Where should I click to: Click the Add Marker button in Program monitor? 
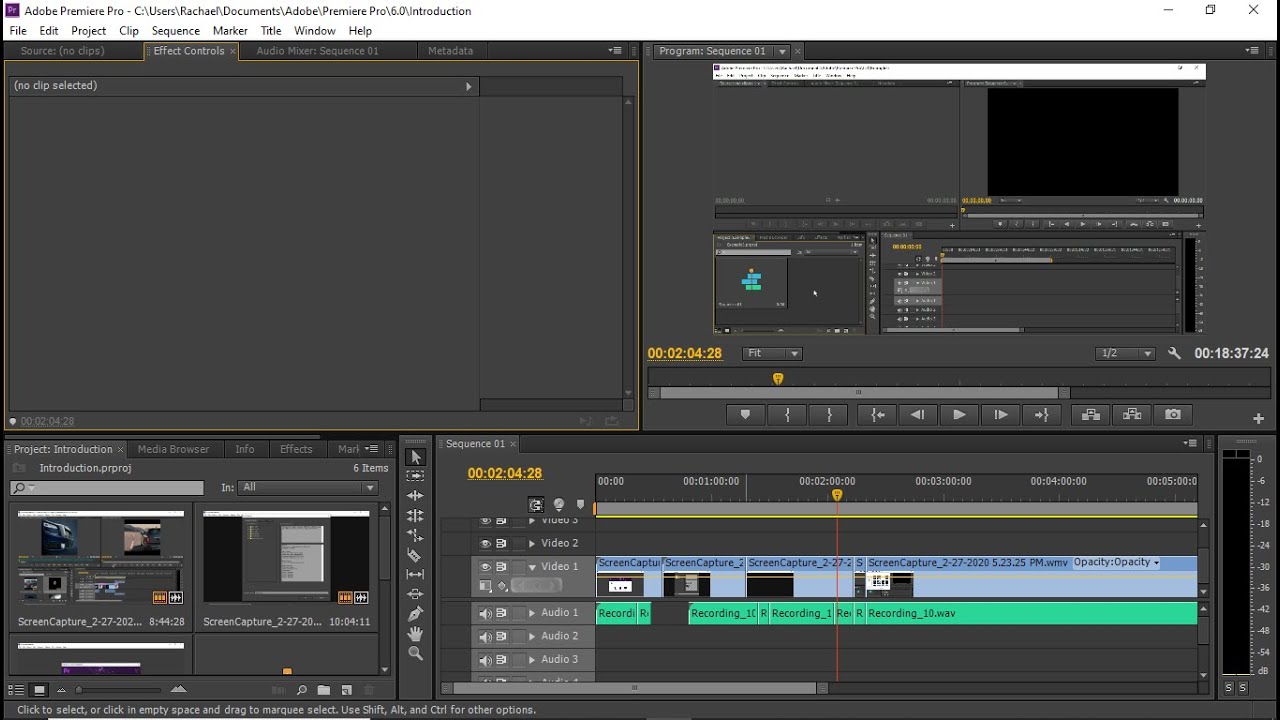tap(745, 415)
